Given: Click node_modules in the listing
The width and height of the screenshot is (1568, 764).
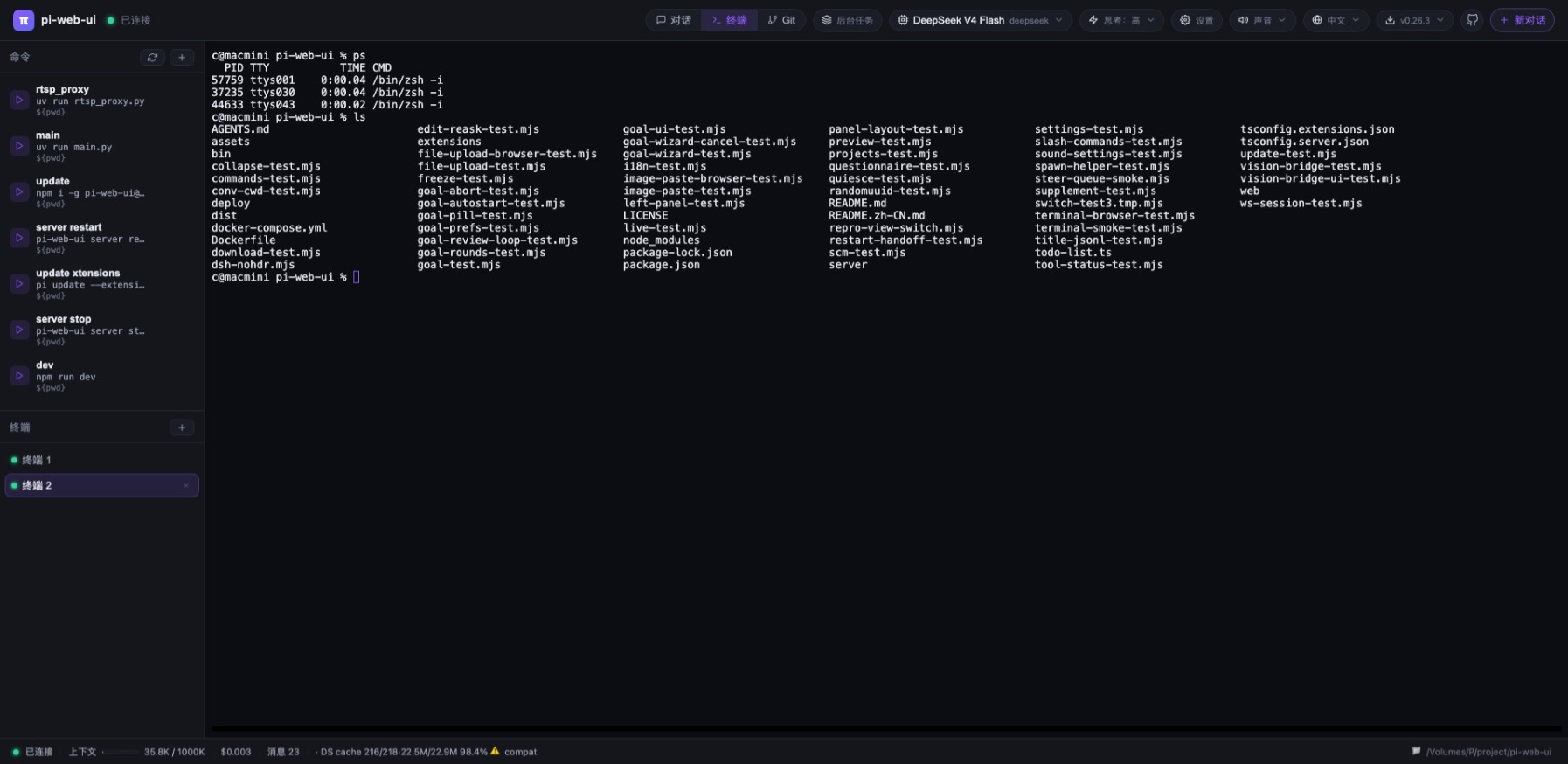Looking at the screenshot, I should [x=662, y=240].
